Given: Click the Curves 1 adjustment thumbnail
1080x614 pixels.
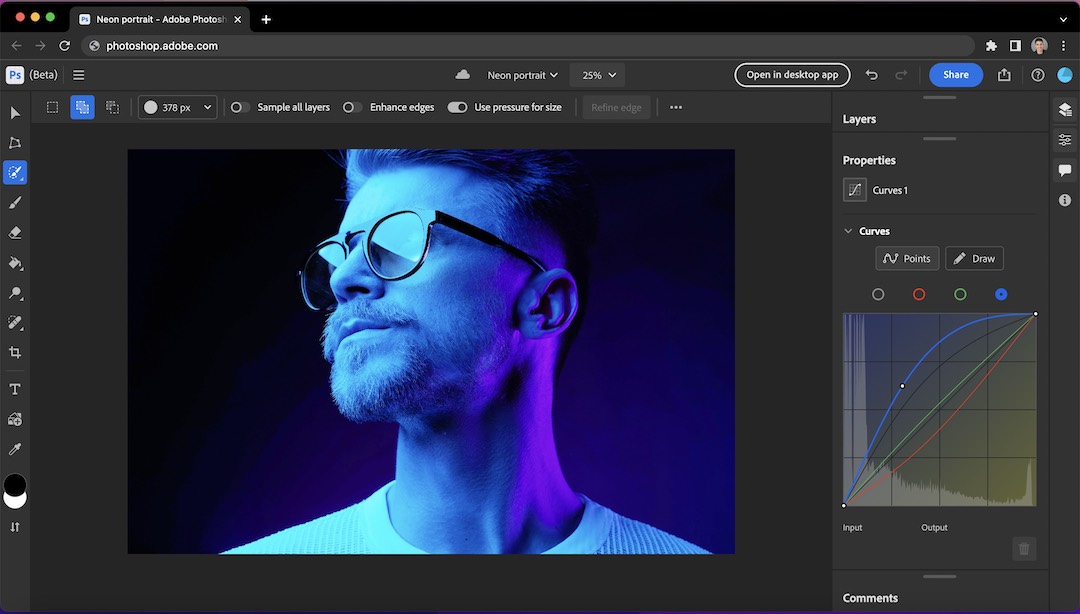Looking at the screenshot, I should (x=855, y=190).
